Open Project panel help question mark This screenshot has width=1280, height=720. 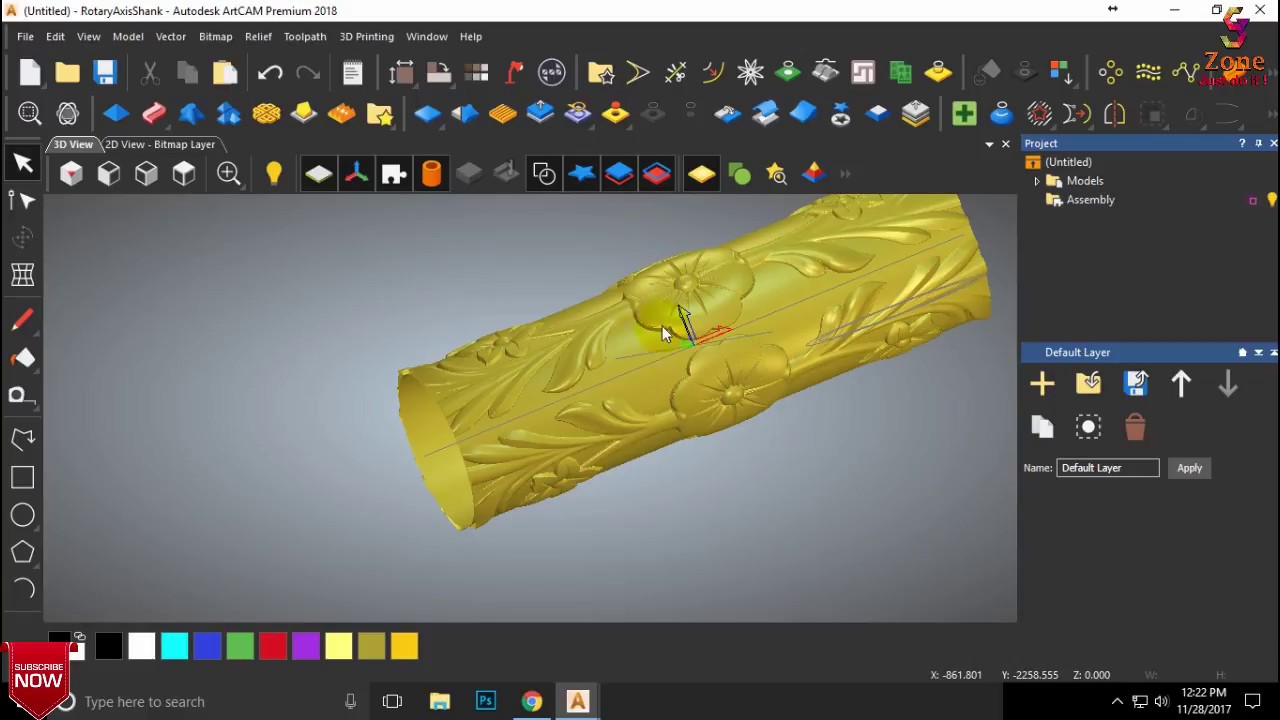1242,143
